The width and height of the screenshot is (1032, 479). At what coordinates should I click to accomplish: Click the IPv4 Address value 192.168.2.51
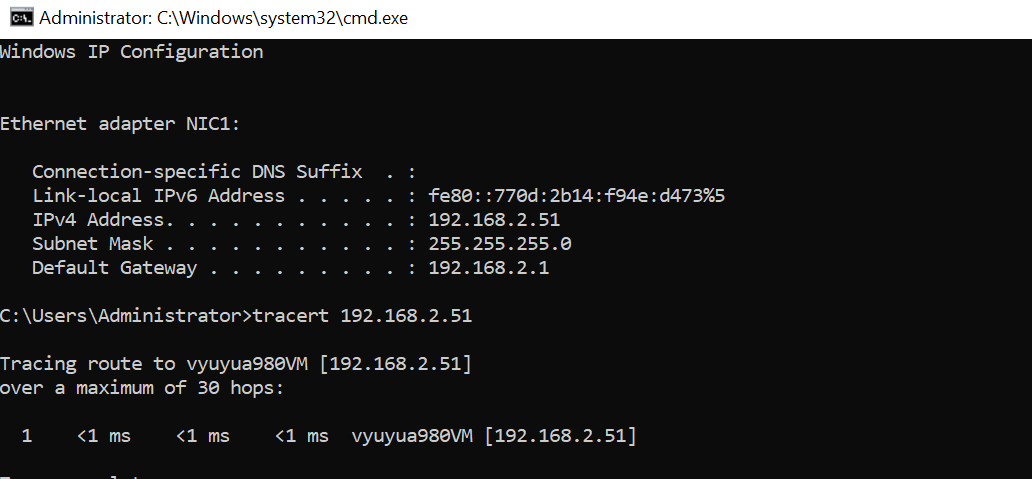tap(494, 220)
